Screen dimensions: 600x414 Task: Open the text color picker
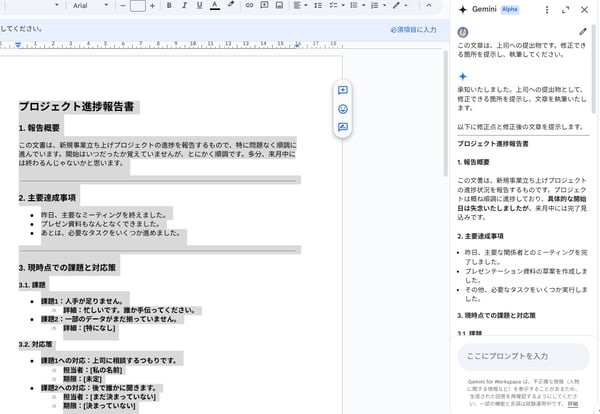tap(215, 5)
